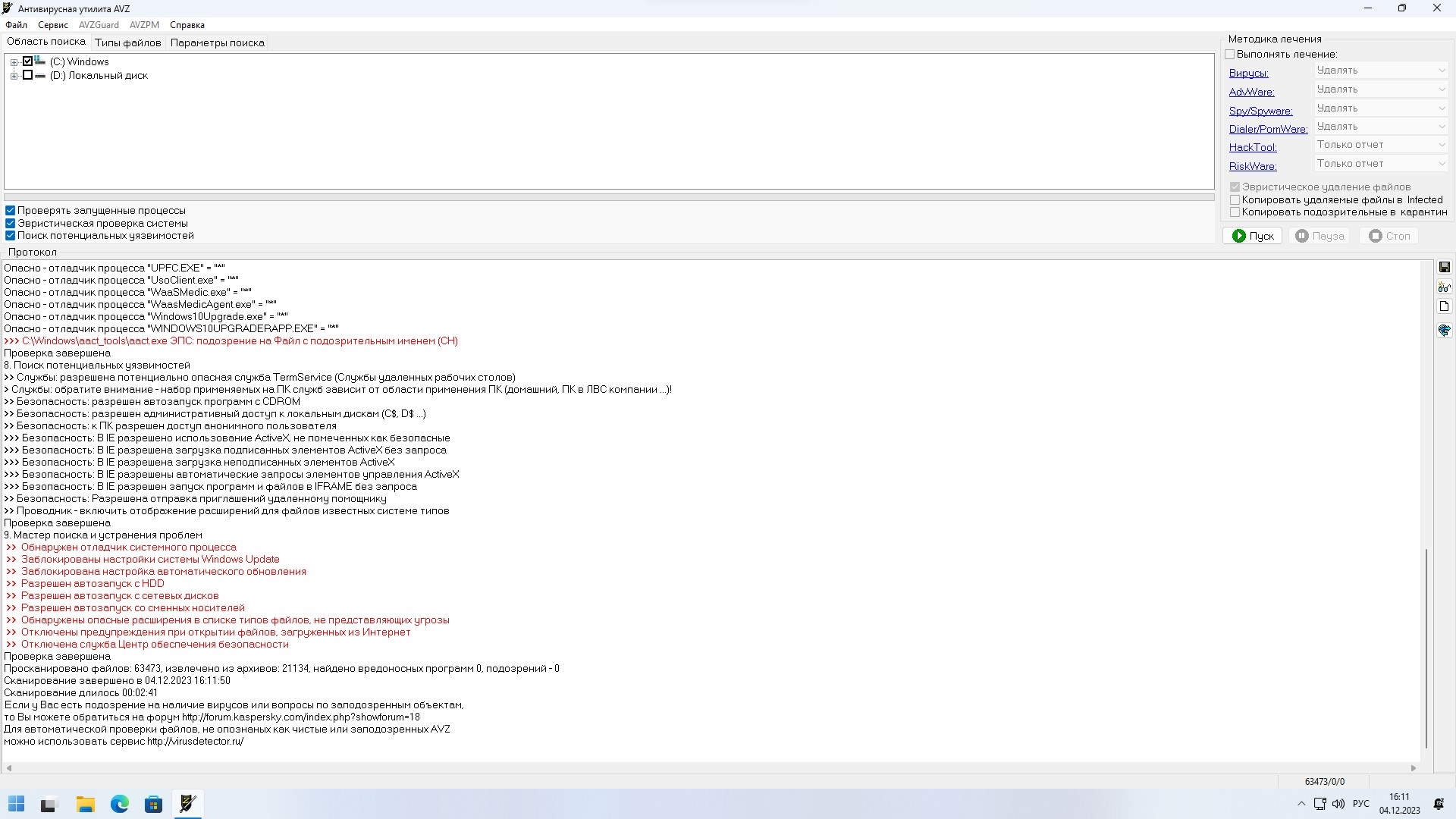Click the green Пуск start scan button

[1252, 236]
